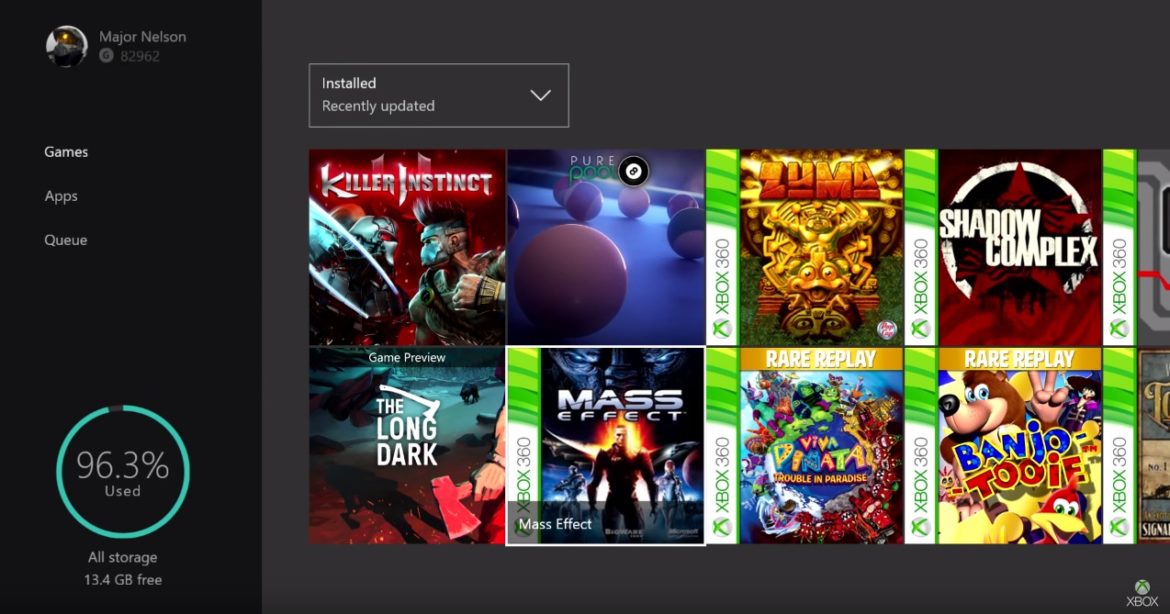The image size is (1170, 614).
Task: Switch to Apps section
Action: pos(61,196)
